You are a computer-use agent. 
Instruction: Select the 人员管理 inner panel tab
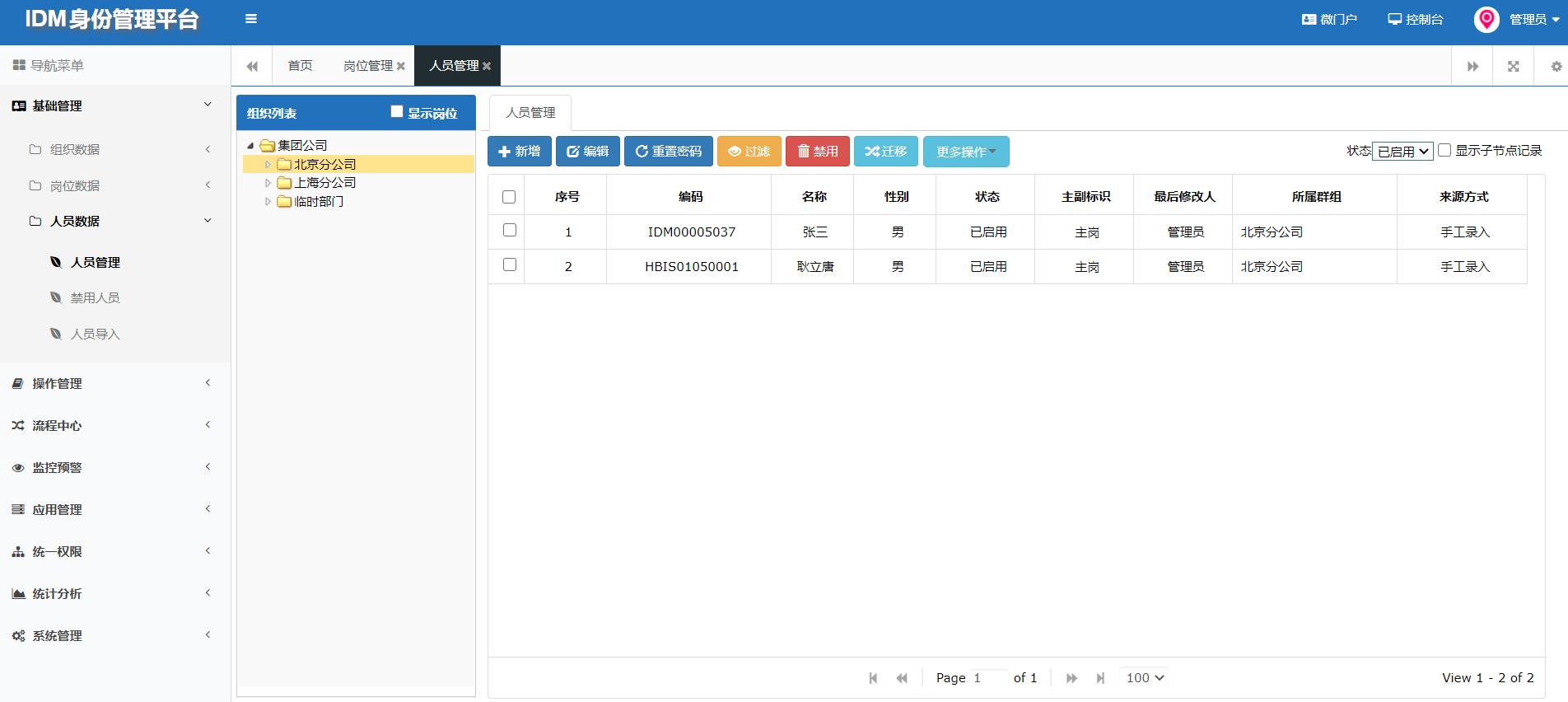(x=530, y=113)
